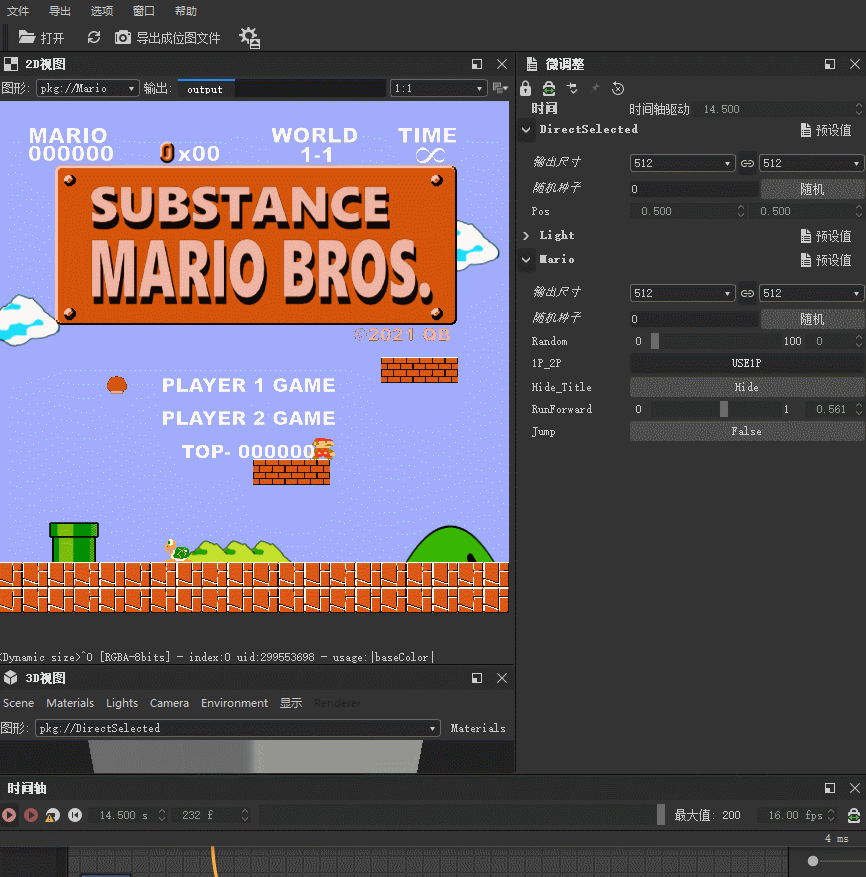Open the Environment menu in 3D view
866x877 pixels.
click(234, 703)
